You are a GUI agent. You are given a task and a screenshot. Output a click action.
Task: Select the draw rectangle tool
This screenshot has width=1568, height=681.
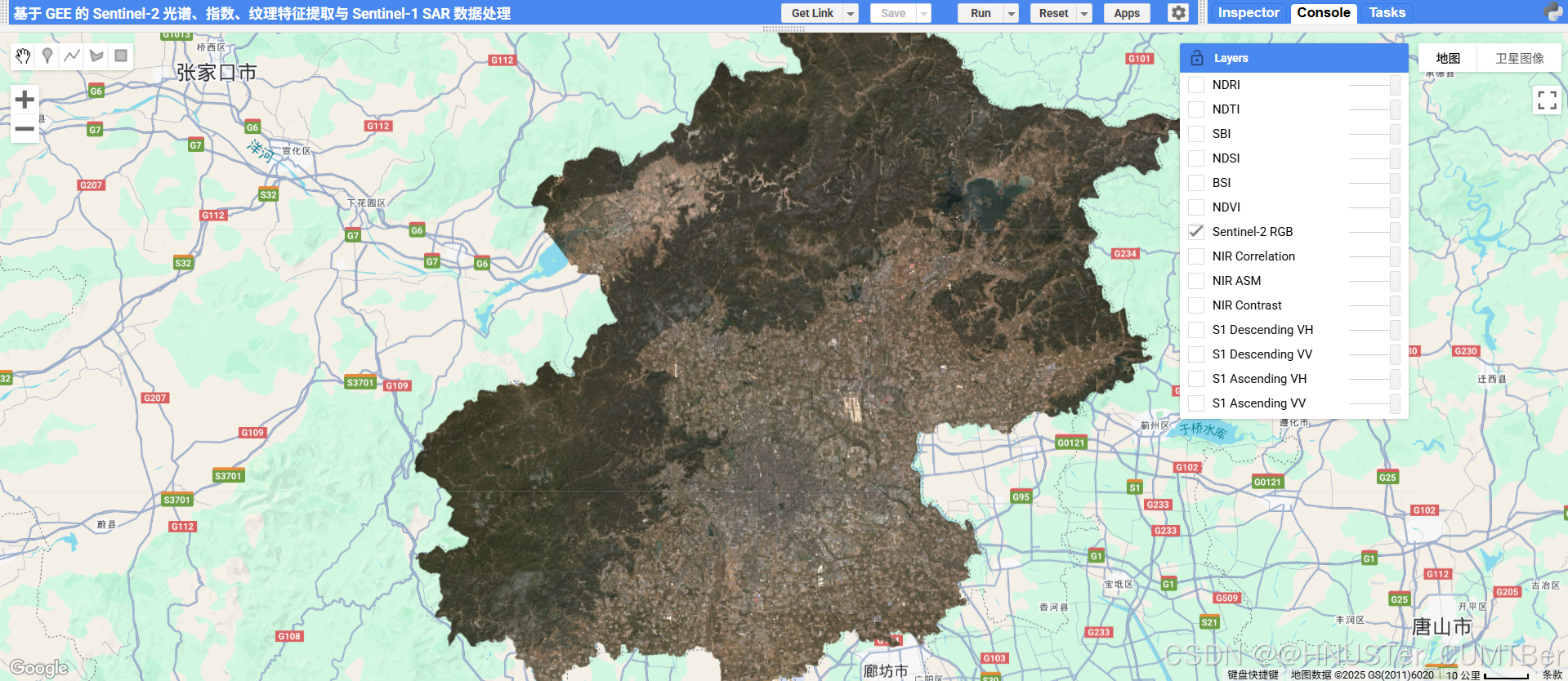click(121, 56)
